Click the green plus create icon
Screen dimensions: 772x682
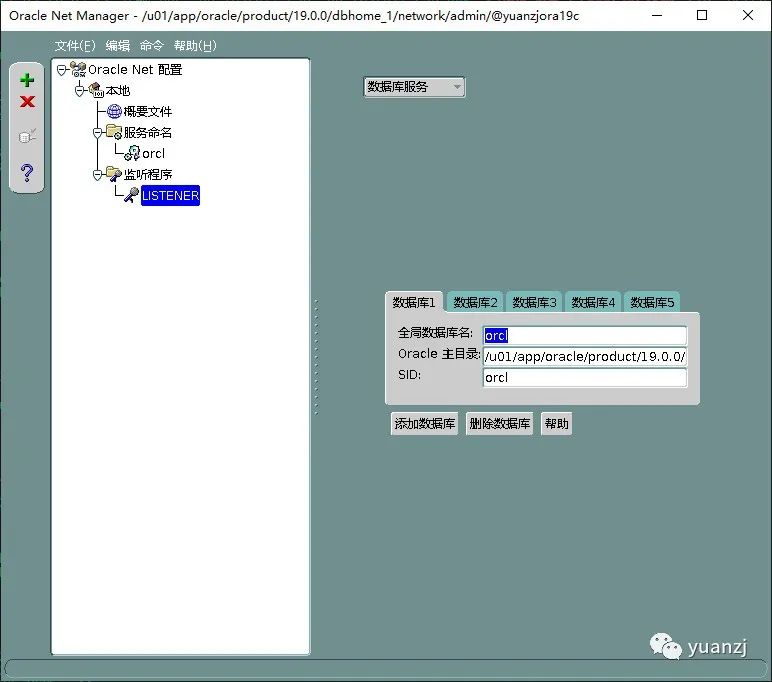pos(27,80)
